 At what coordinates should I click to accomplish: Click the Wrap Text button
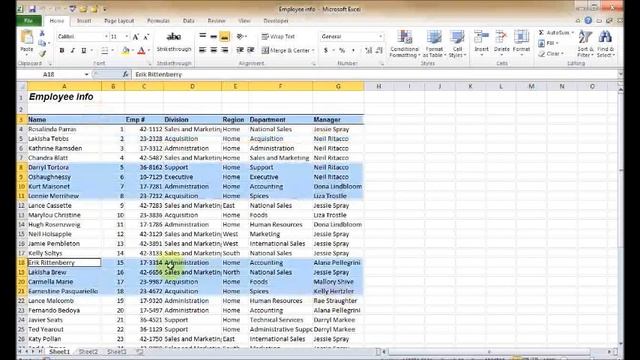pos(278,37)
